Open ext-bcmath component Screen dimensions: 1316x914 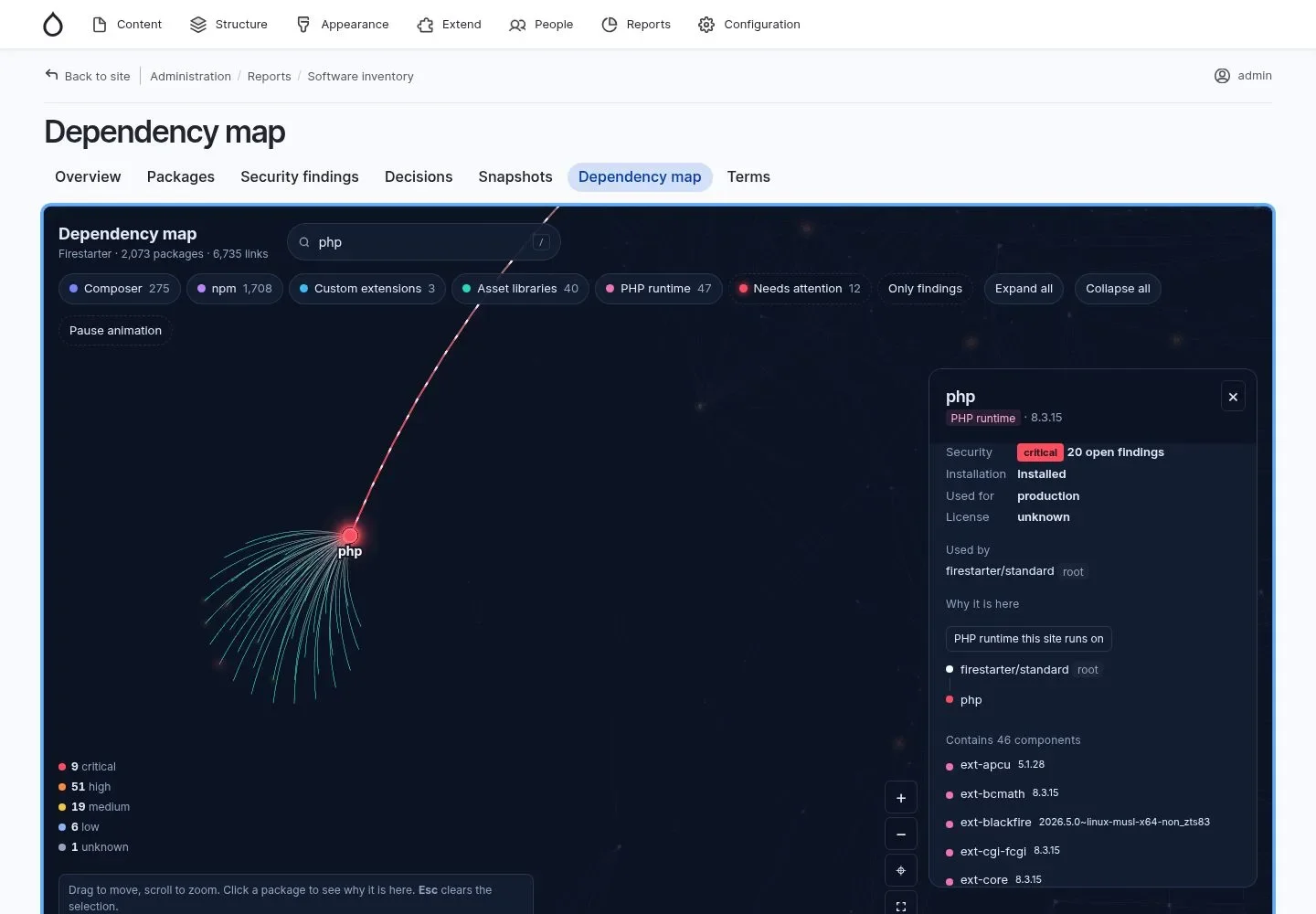(x=992, y=794)
